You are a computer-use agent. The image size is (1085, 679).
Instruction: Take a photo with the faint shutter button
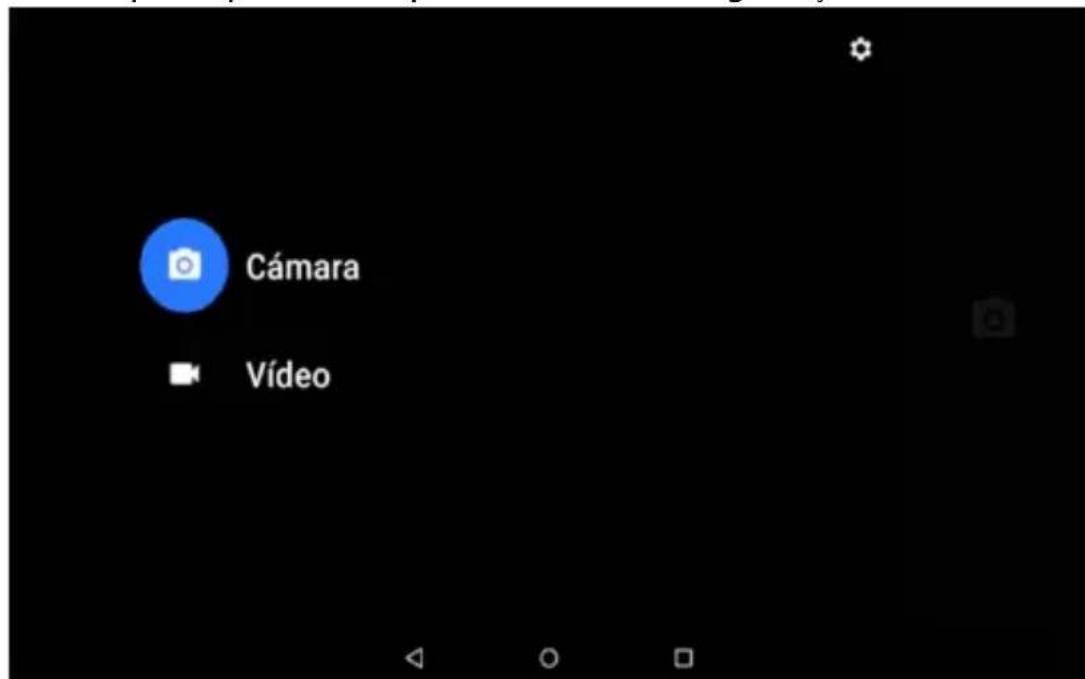pyautogui.click(x=994, y=318)
